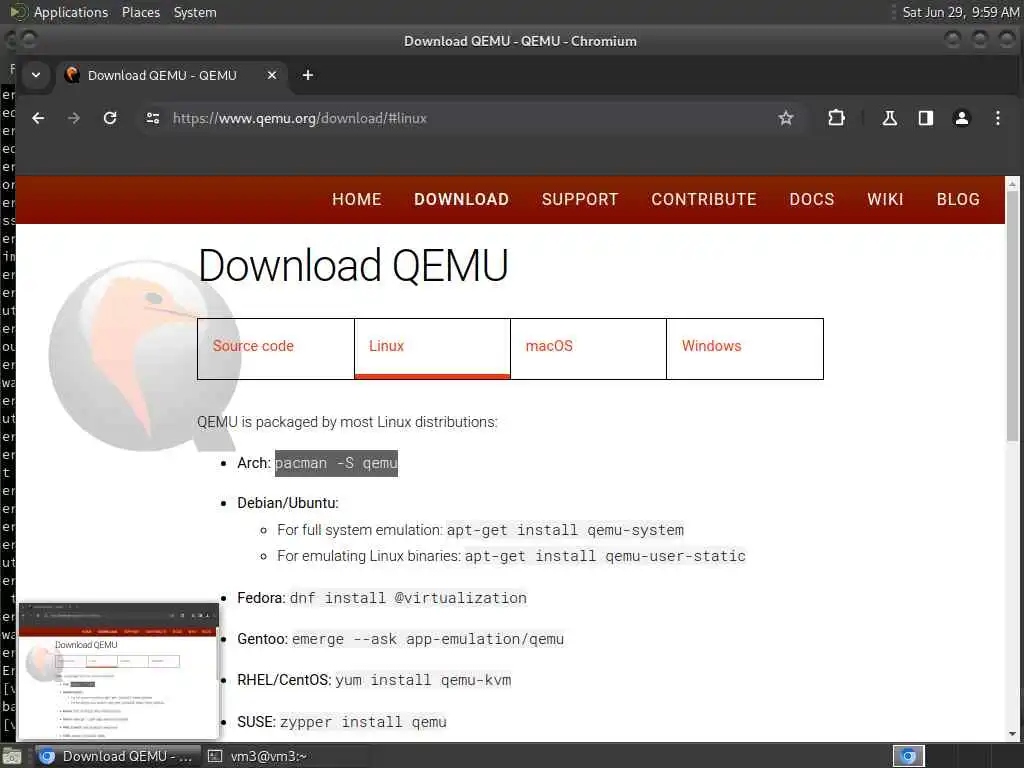Image resolution: width=1024 pixels, height=768 pixels.
Task: View site information icon in address bar
Action: point(153,118)
